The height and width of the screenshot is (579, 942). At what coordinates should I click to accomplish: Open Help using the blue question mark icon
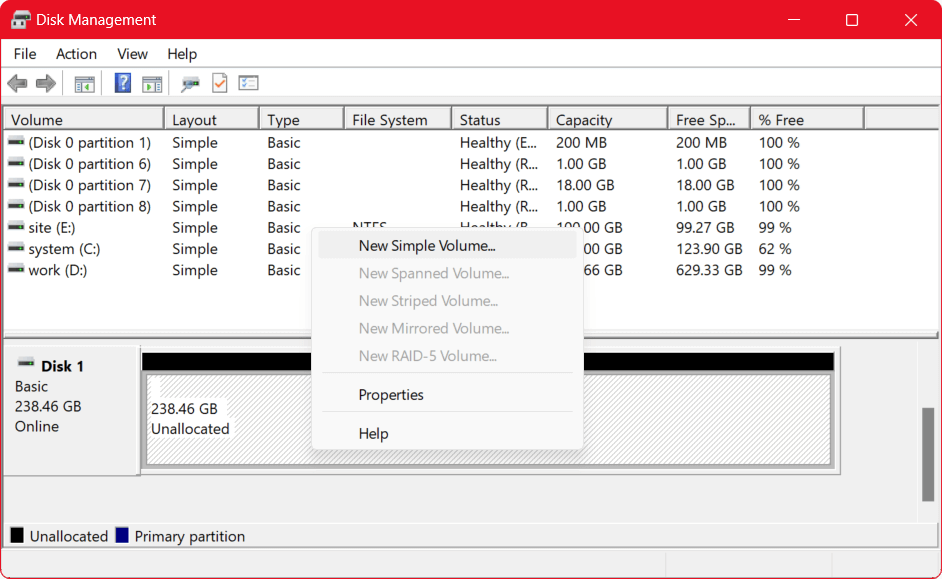click(122, 82)
